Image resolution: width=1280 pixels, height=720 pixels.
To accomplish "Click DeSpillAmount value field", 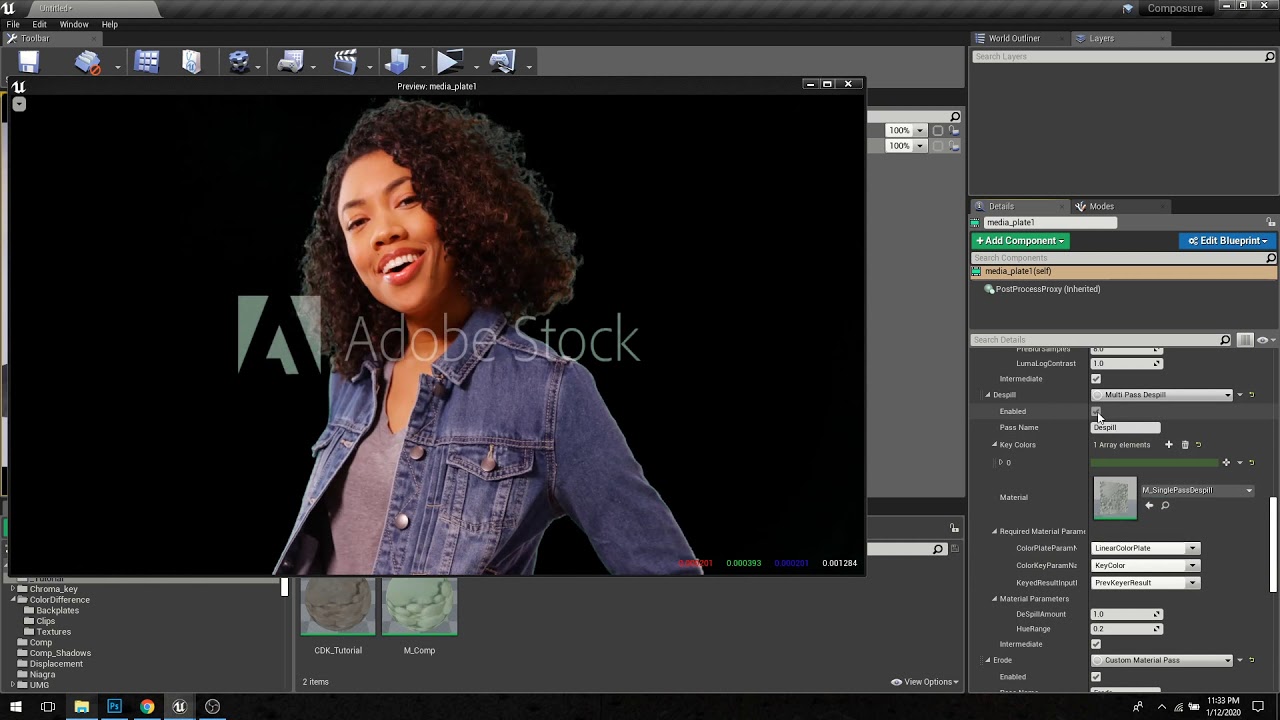I will click(x=1126, y=614).
